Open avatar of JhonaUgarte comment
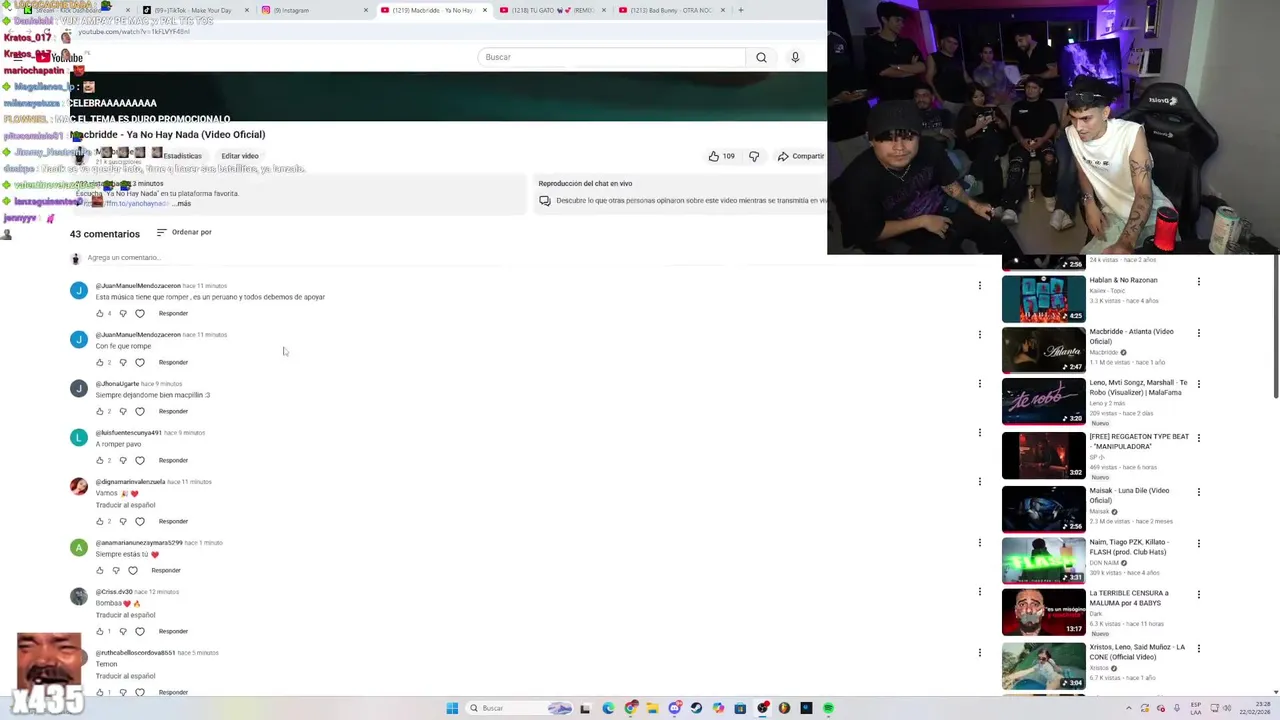The image size is (1280, 720). point(78,388)
